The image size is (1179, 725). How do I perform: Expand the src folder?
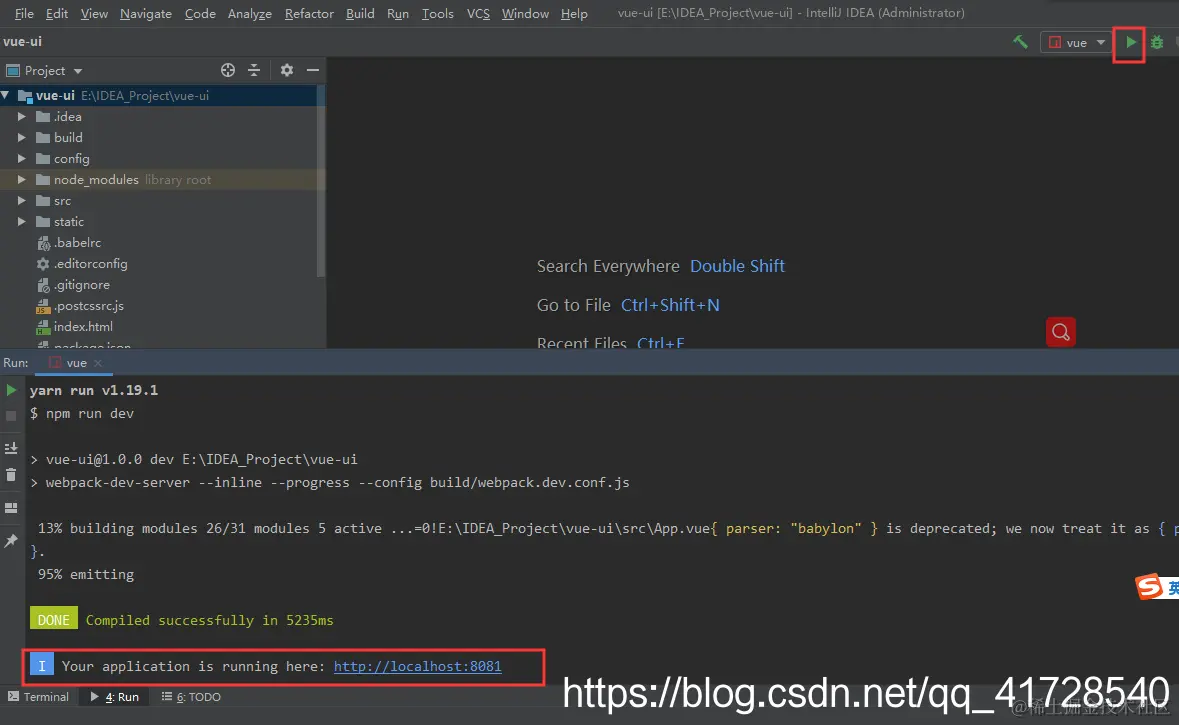21,201
